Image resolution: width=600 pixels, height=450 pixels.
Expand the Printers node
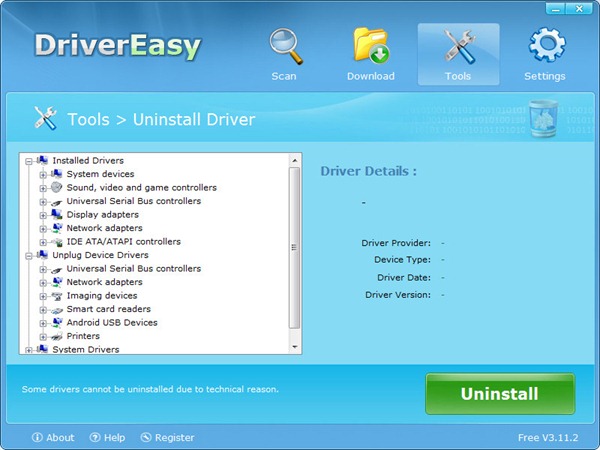43,337
